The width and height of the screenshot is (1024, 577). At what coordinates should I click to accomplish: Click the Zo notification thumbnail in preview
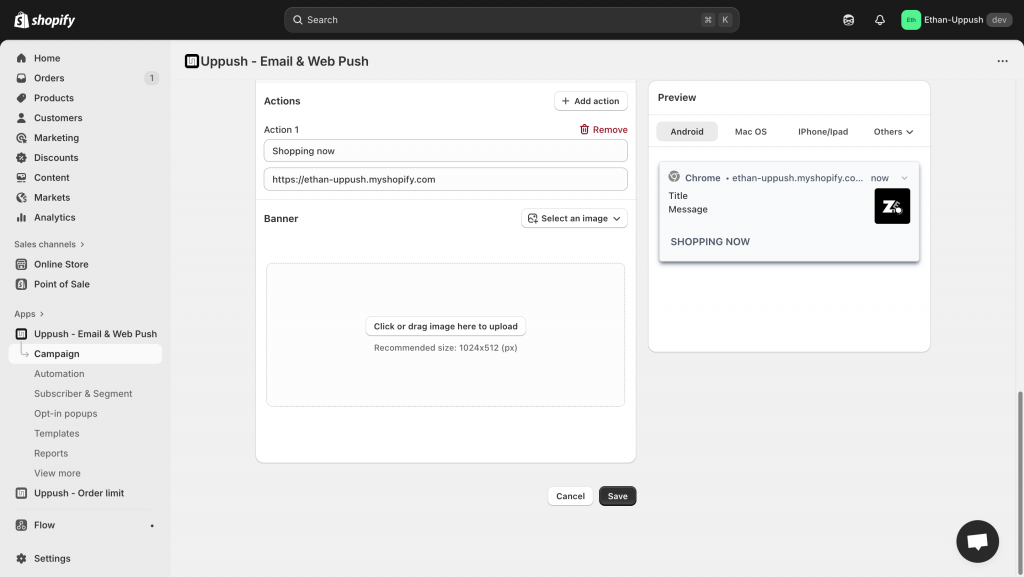tap(892, 206)
